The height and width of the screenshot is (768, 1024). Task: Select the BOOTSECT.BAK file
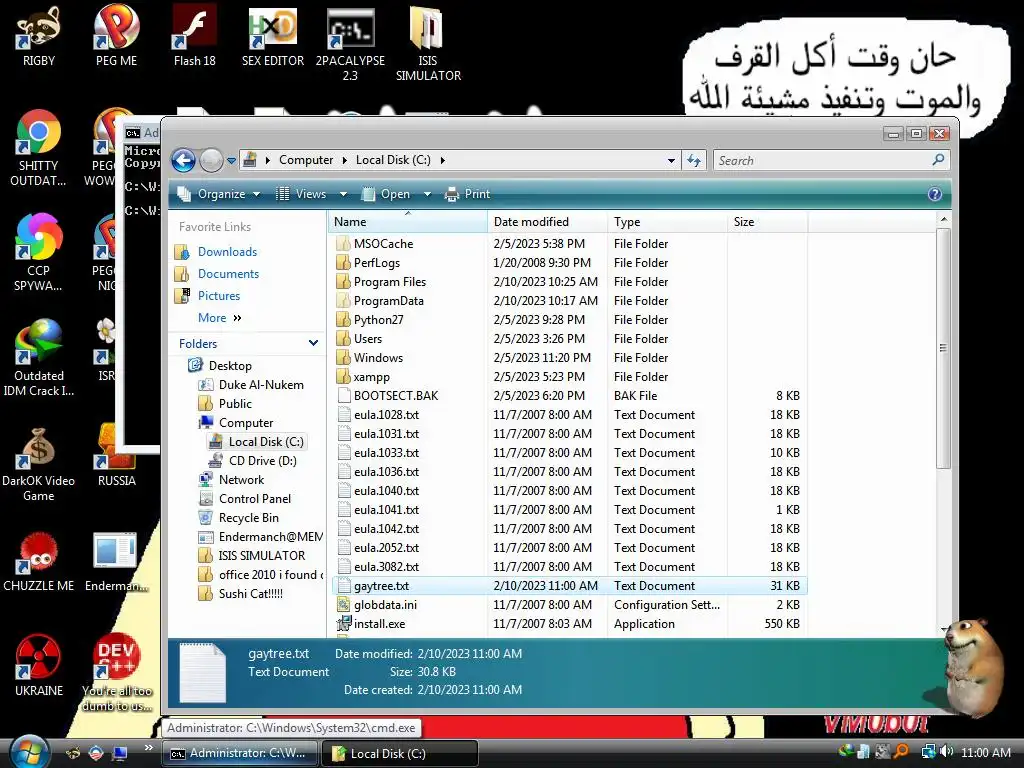396,396
